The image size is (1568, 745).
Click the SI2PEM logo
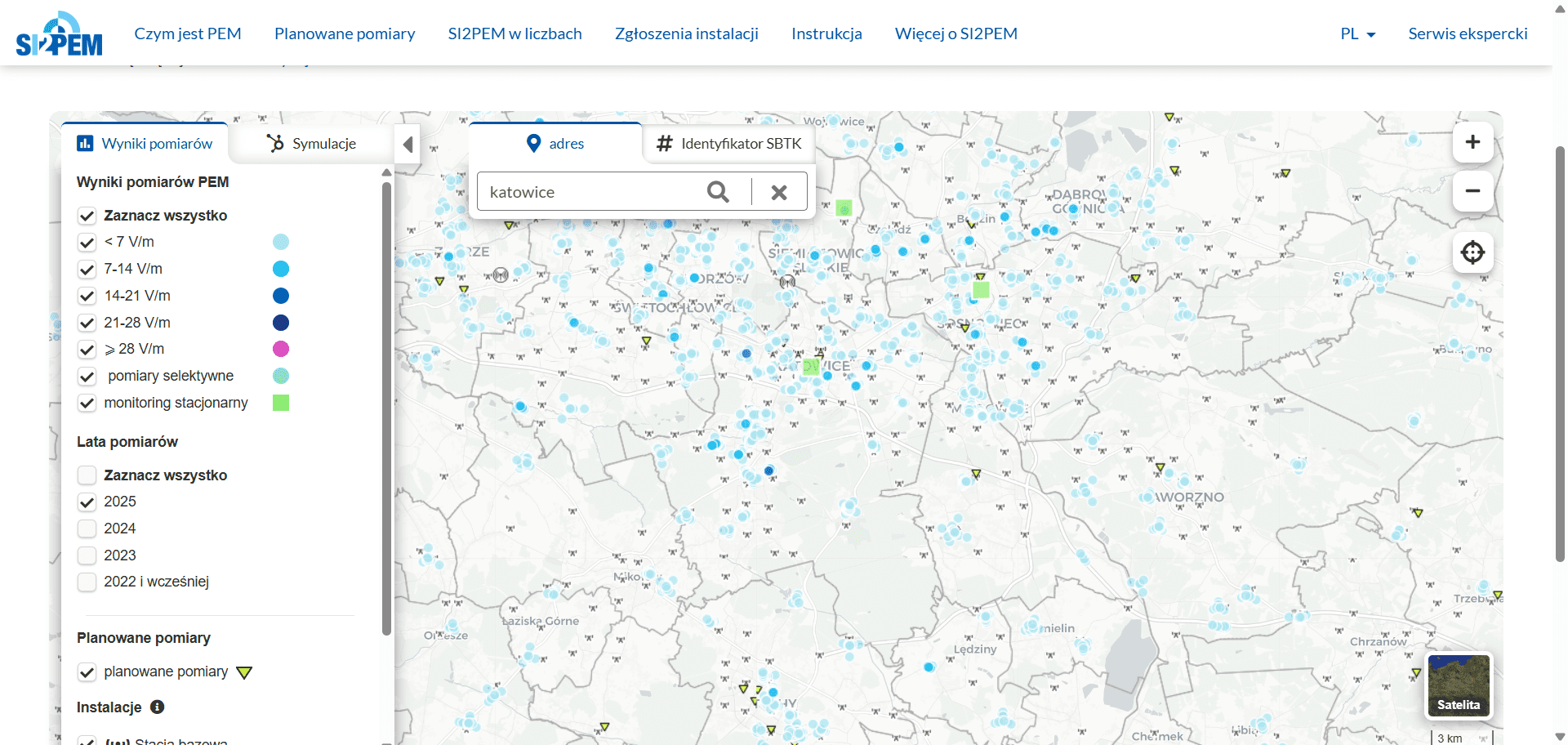pos(60,33)
